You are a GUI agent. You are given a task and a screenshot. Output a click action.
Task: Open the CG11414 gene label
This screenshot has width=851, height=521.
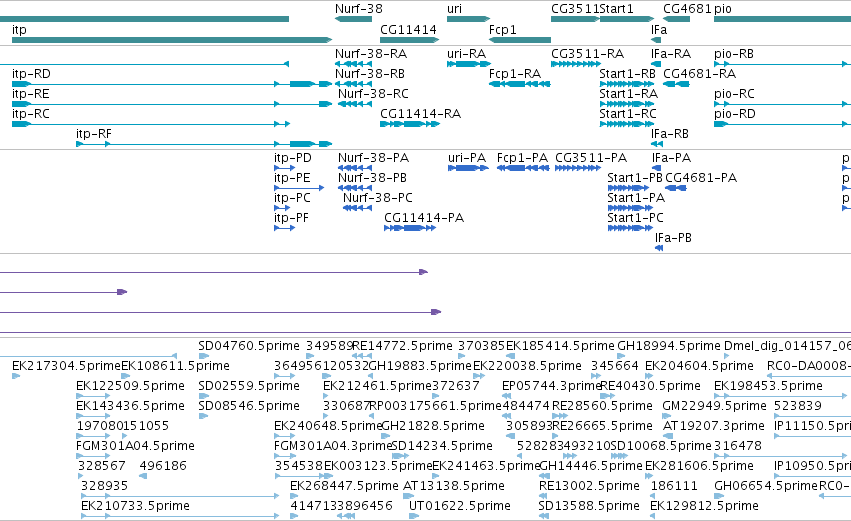coord(408,30)
